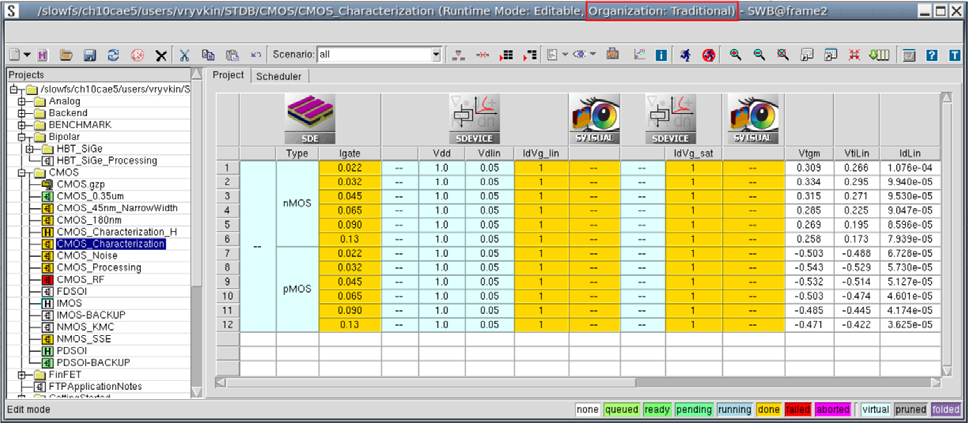Select the Project tab
The width and height of the screenshot is (968, 423).
tap(228, 76)
